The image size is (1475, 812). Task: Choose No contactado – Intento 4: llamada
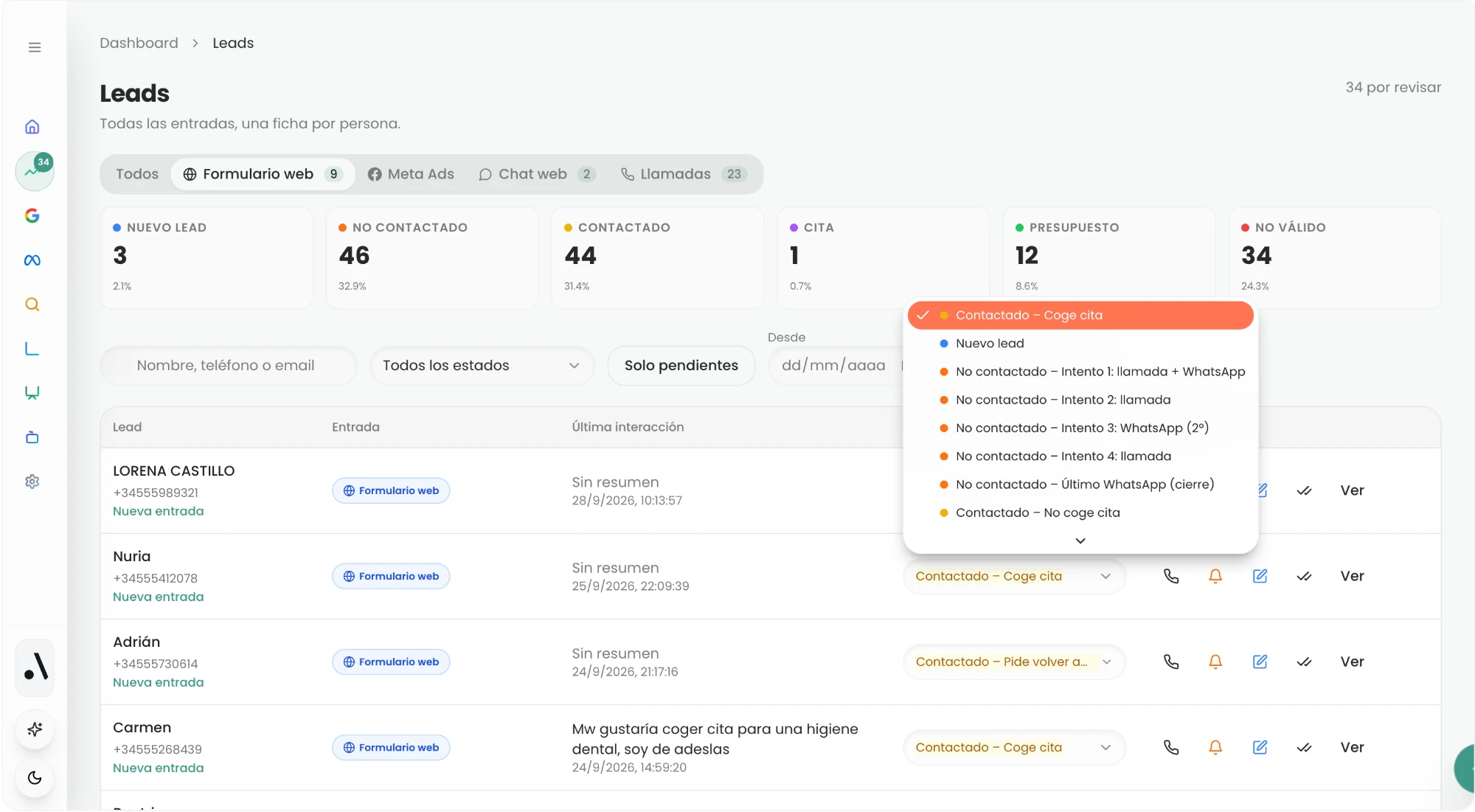(1080, 457)
